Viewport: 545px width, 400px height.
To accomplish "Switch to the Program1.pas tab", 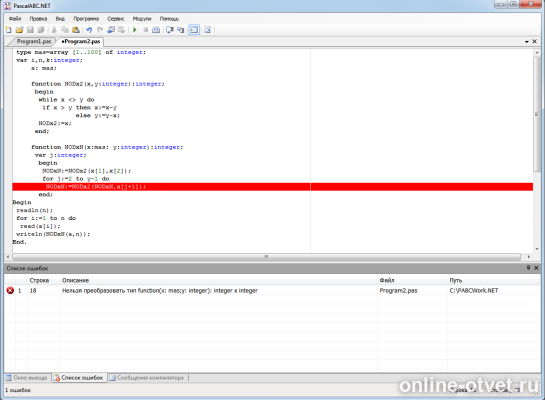I will click(x=34, y=41).
